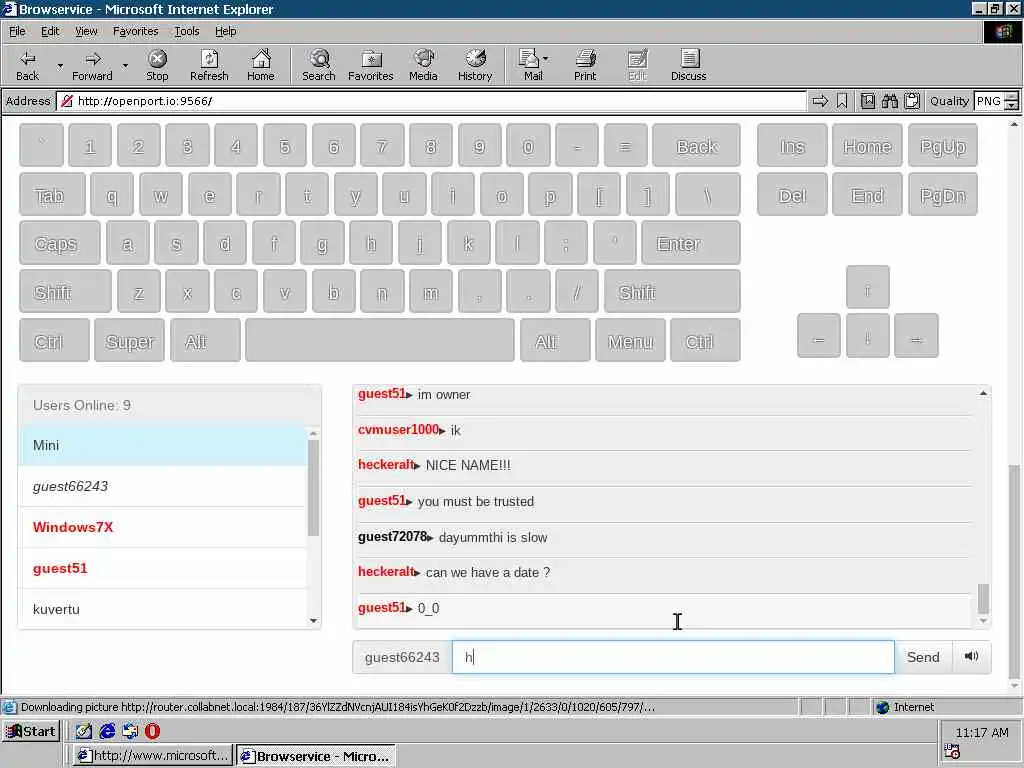Open the Mail button dropdown arrow
The width and height of the screenshot is (1024, 768).
(x=546, y=59)
